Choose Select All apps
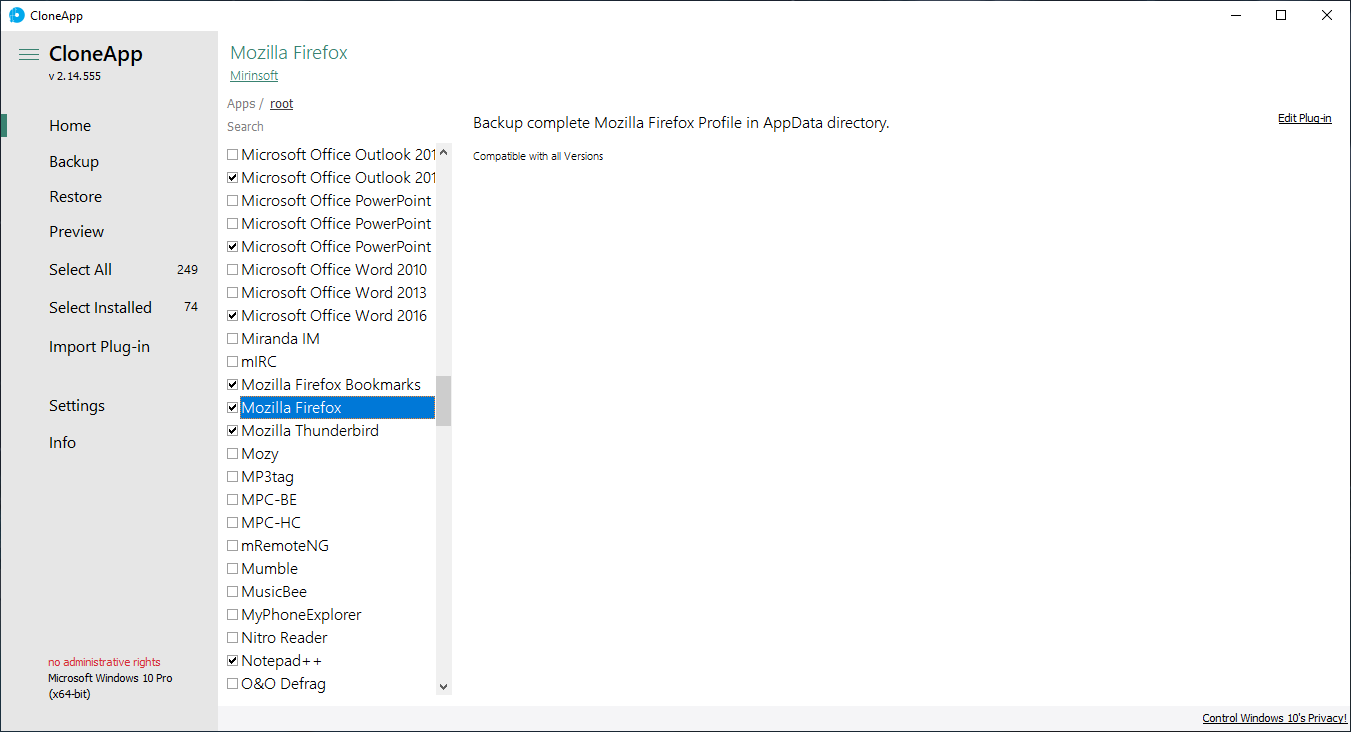Image resolution: width=1351 pixels, height=732 pixels. (x=81, y=270)
